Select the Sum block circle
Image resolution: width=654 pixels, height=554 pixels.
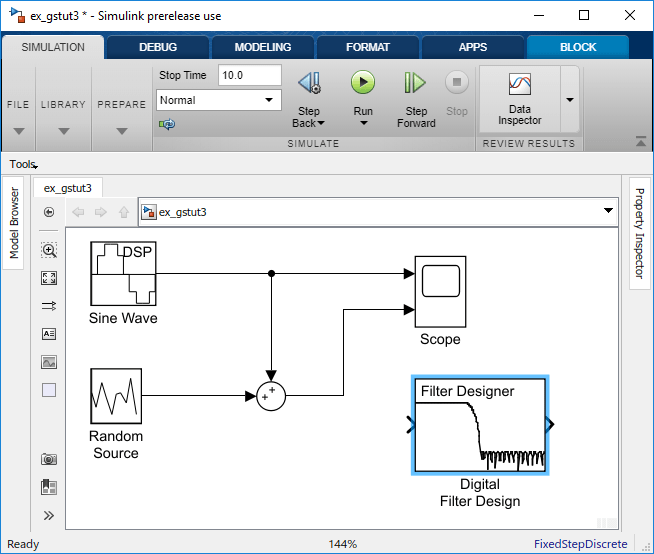point(271,396)
